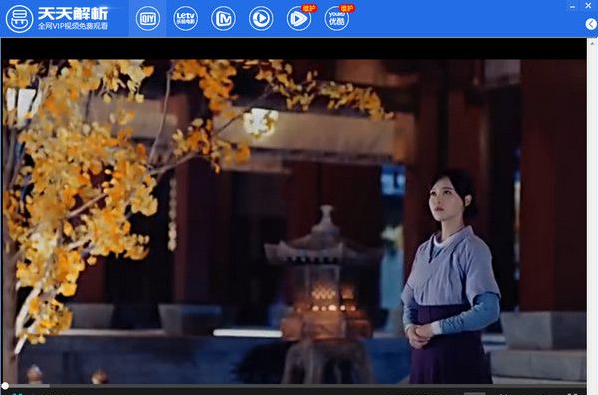Image resolution: width=598 pixels, height=395 pixels.
Task: Close the 天天解析 window
Action: point(588,6)
